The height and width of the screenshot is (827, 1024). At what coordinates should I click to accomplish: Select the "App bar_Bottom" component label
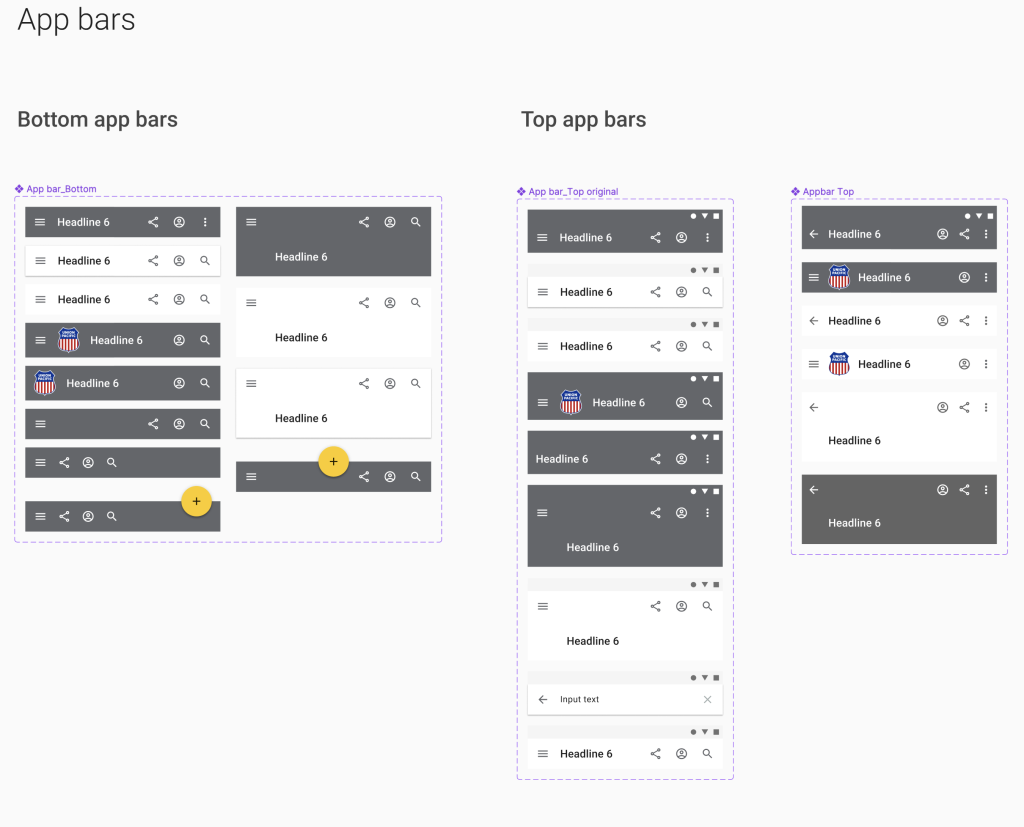pos(61,189)
